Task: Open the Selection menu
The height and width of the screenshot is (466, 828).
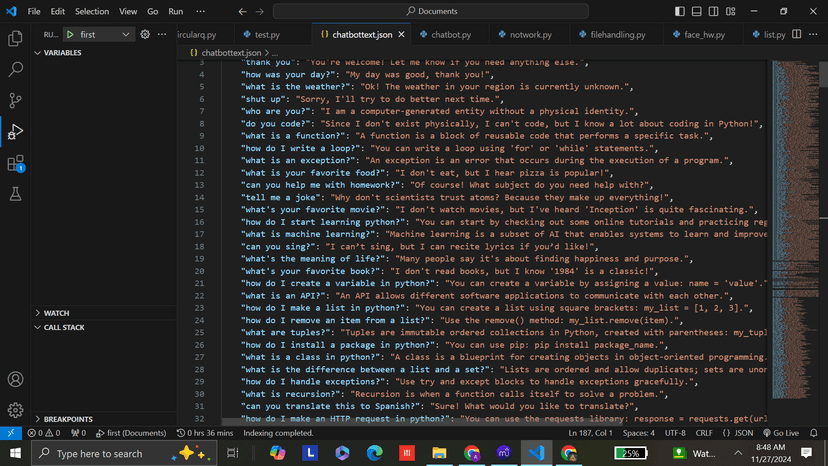Action: (x=92, y=11)
